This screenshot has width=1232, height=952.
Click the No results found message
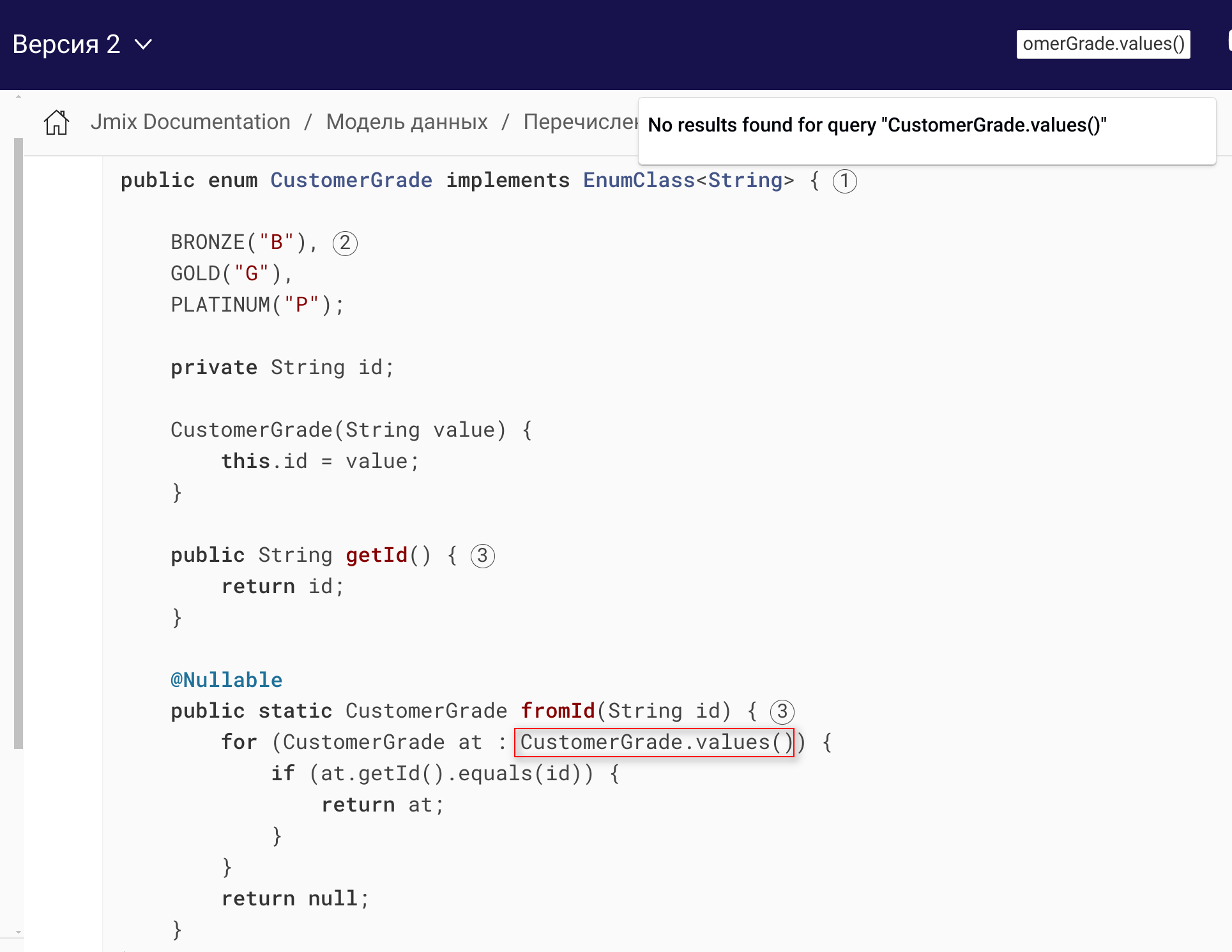(877, 125)
